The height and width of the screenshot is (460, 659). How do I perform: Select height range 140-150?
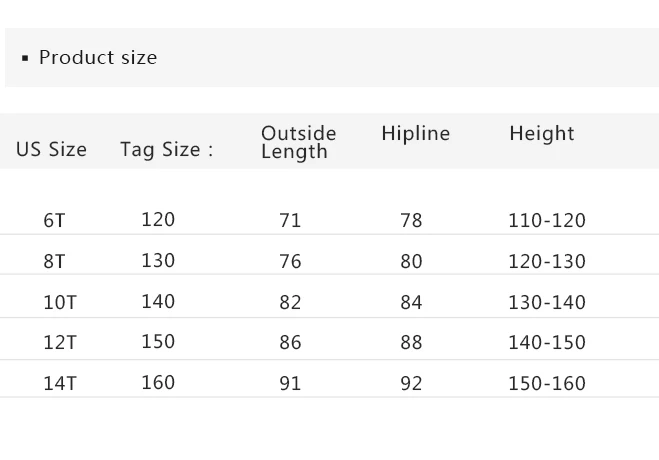(x=546, y=343)
